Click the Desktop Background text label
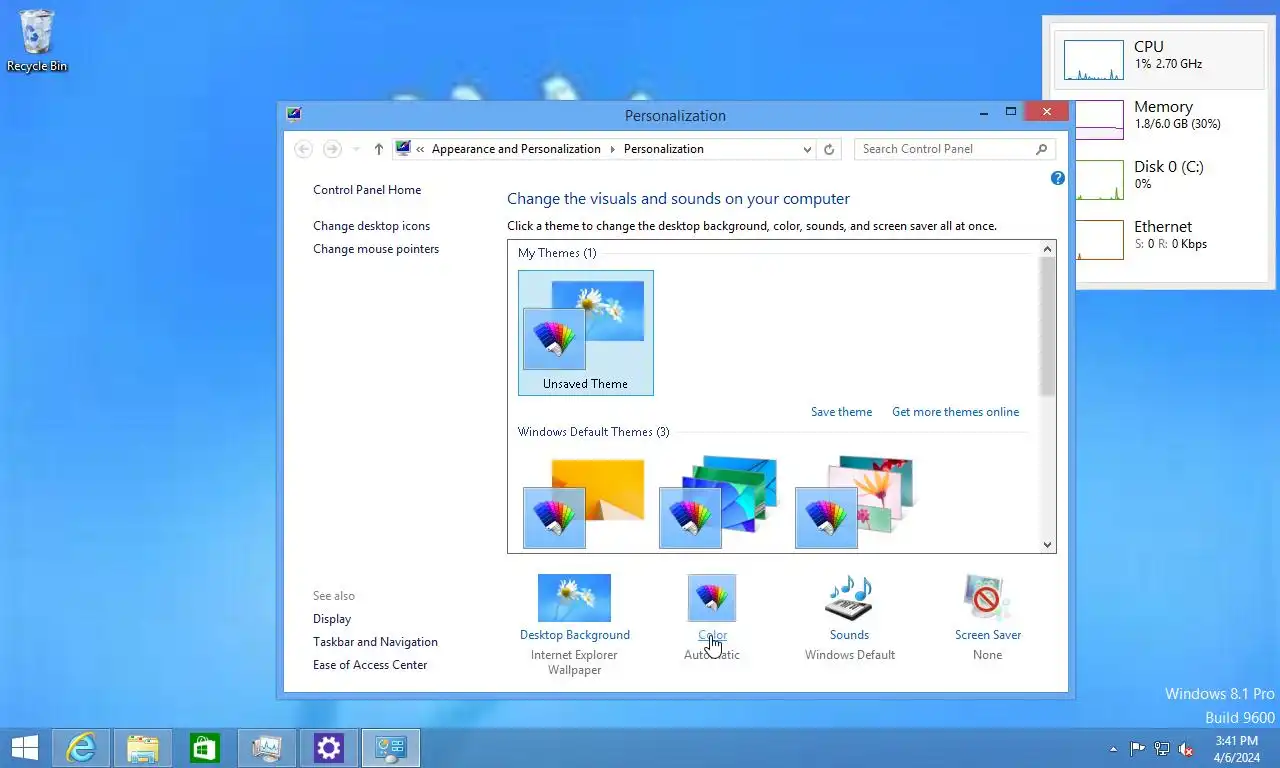 pyautogui.click(x=574, y=635)
